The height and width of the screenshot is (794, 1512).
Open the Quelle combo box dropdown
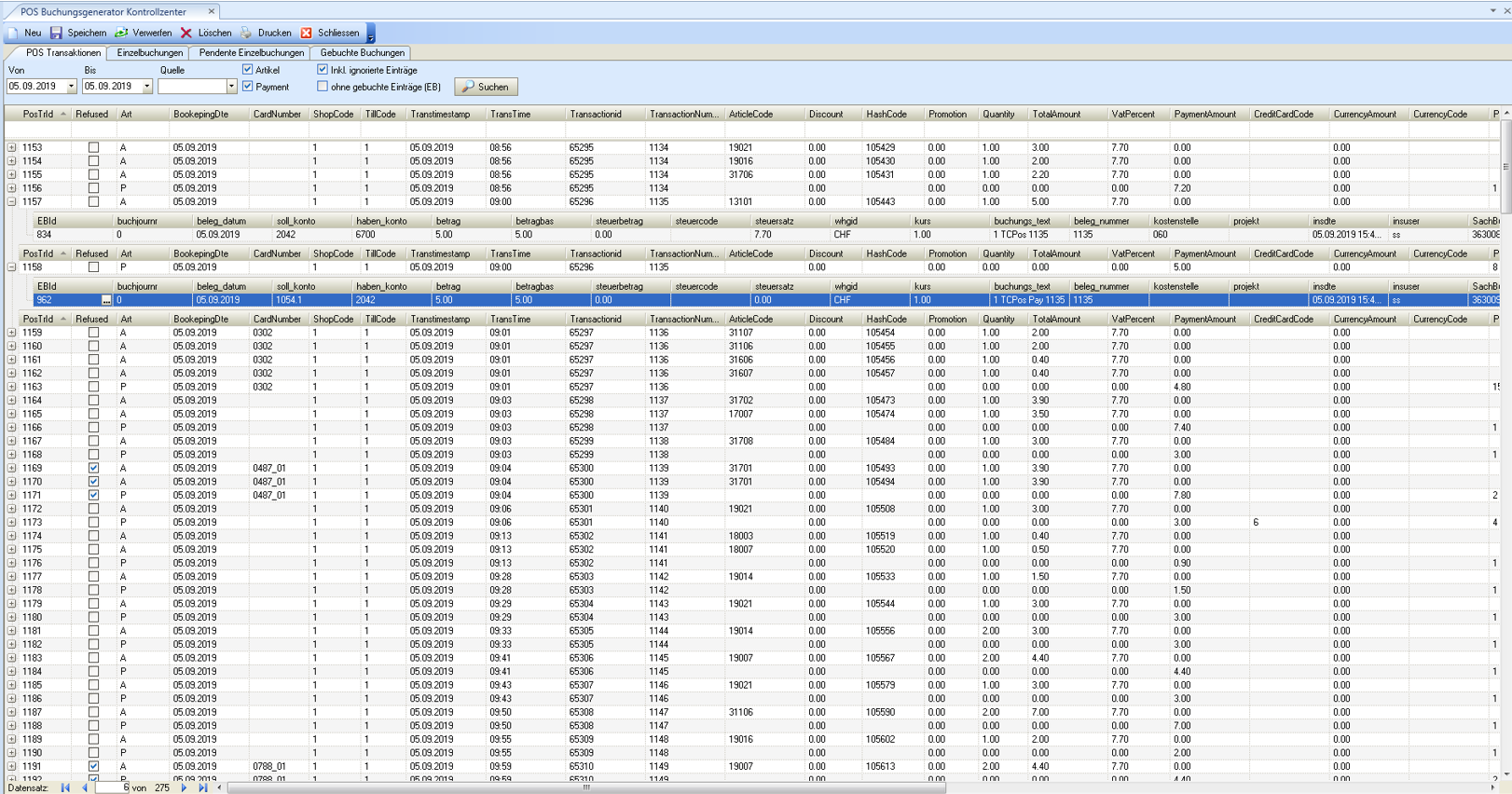point(231,87)
